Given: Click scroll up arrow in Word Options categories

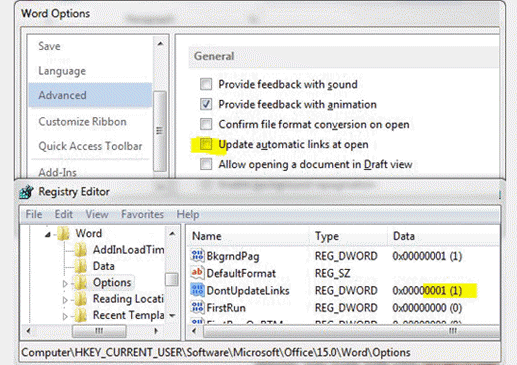Looking at the screenshot, I should coord(160,44).
